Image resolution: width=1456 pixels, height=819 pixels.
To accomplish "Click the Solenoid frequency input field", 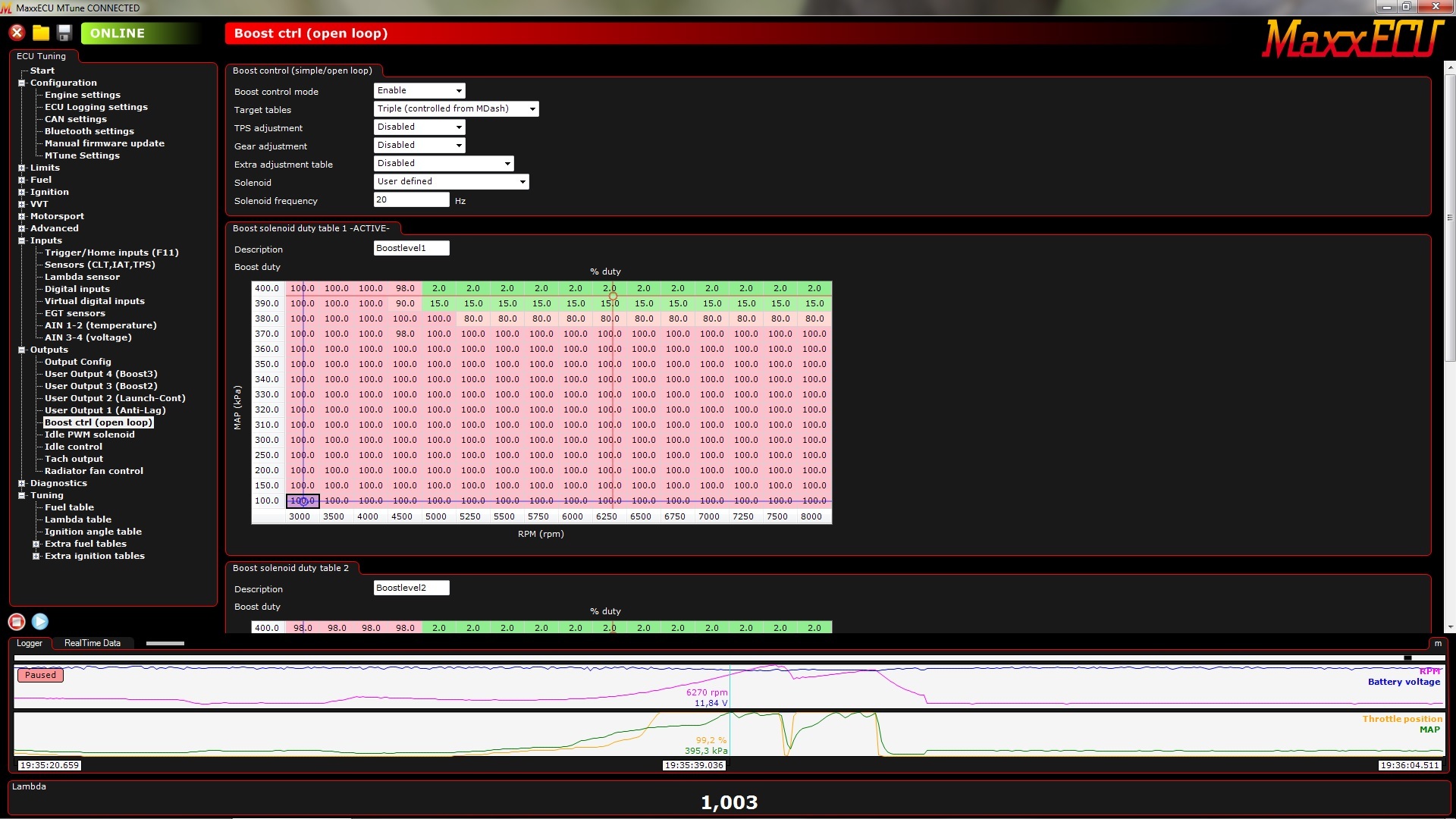I will pos(411,200).
